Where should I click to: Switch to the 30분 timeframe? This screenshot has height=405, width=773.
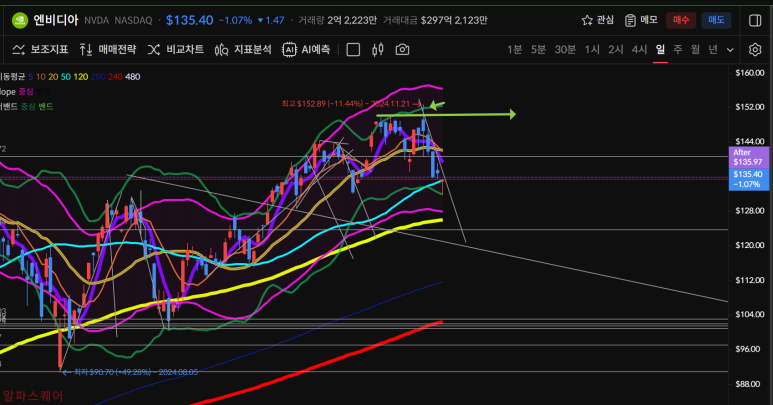[565, 50]
